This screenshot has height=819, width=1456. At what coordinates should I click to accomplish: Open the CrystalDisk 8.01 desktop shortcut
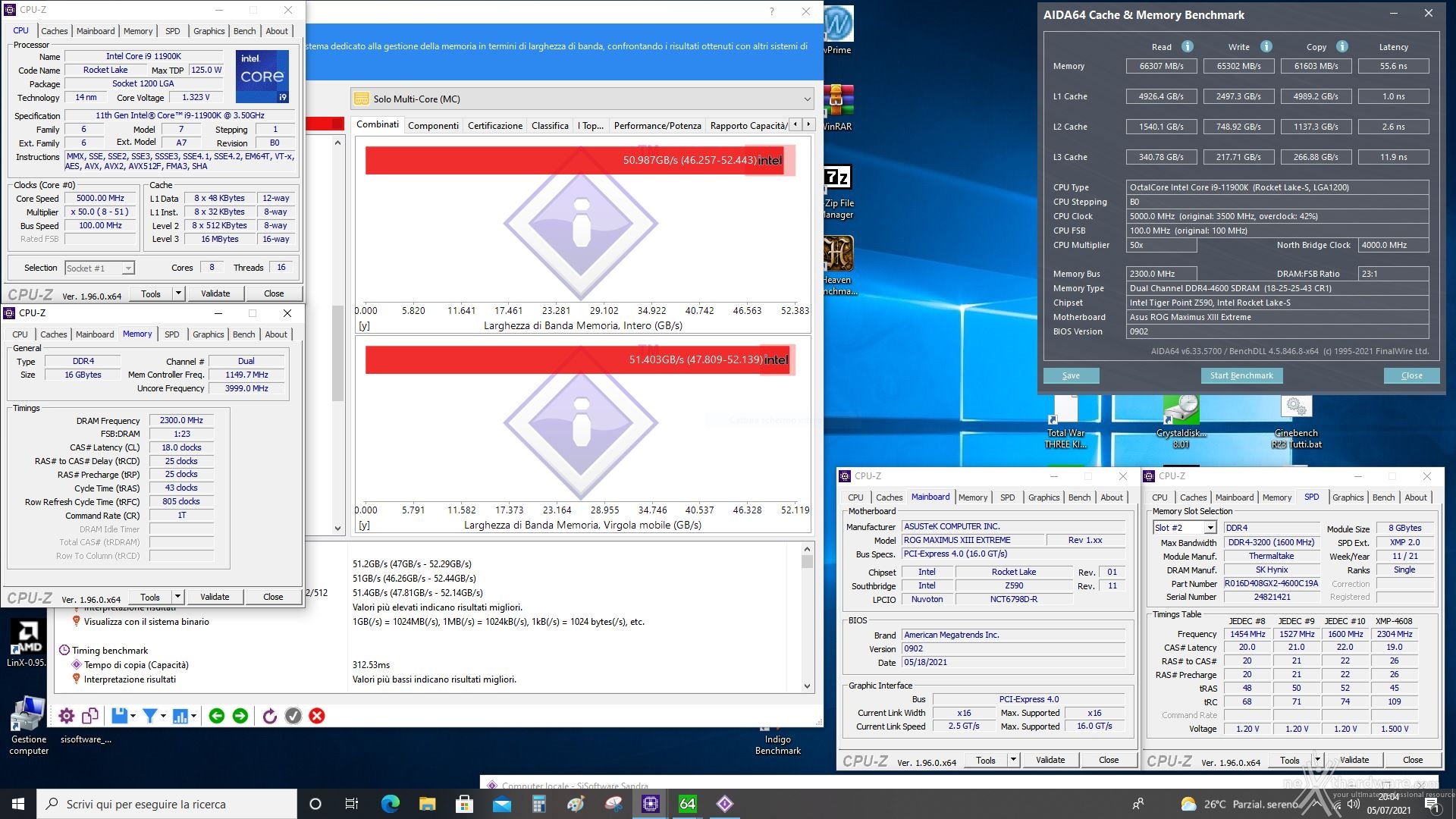point(1181,422)
